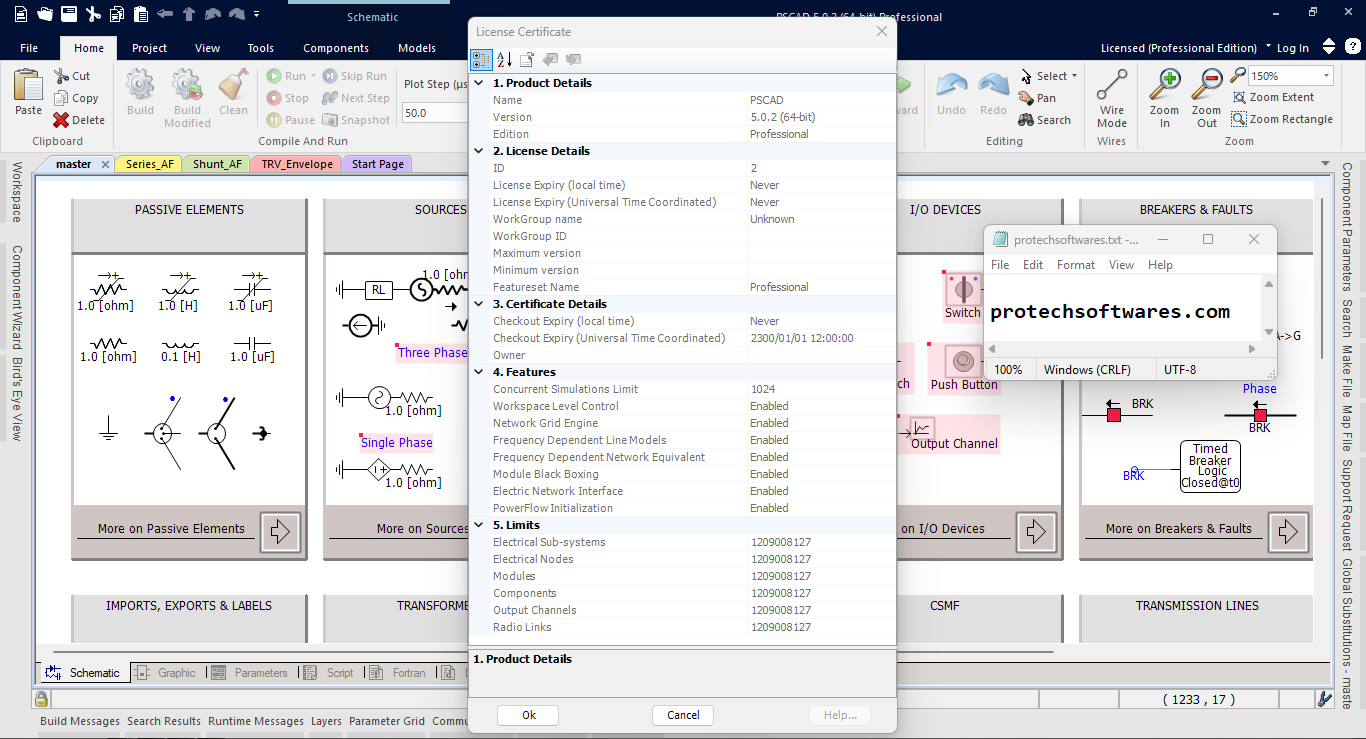The height and width of the screenshot is (739, 1366).
Task: Click the Categorized view icon in License Certificate
Action: click(x=481, y=60)
